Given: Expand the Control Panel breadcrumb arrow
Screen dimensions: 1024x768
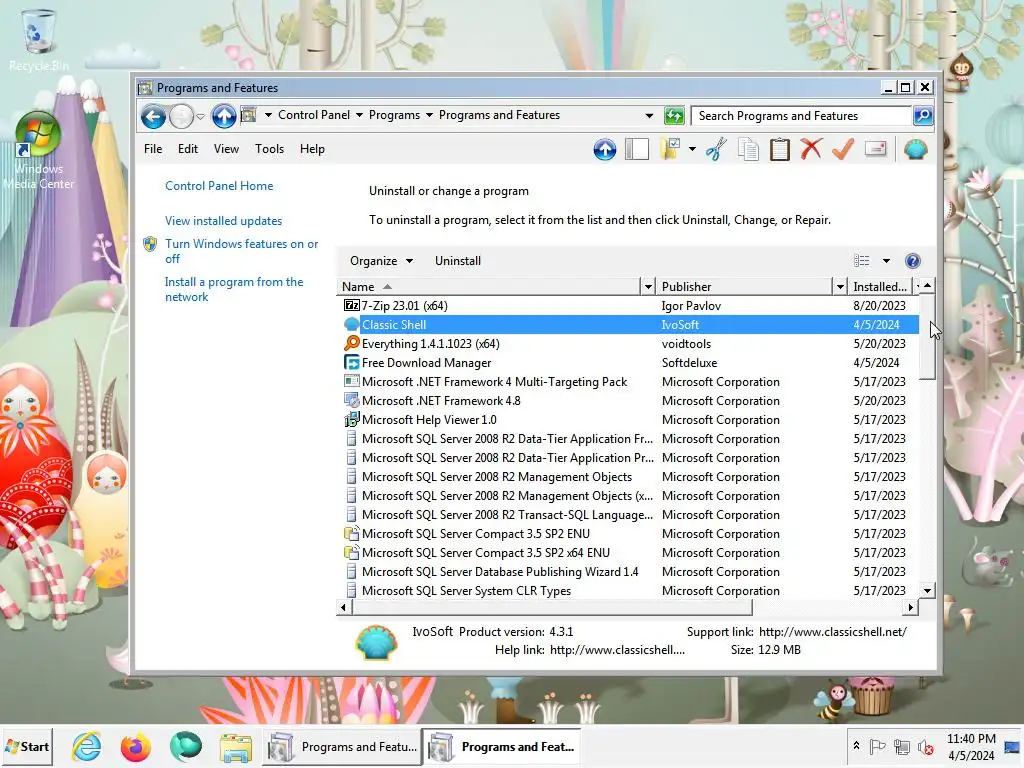Looking at the screenshot, I should click(x=359, y=115).
